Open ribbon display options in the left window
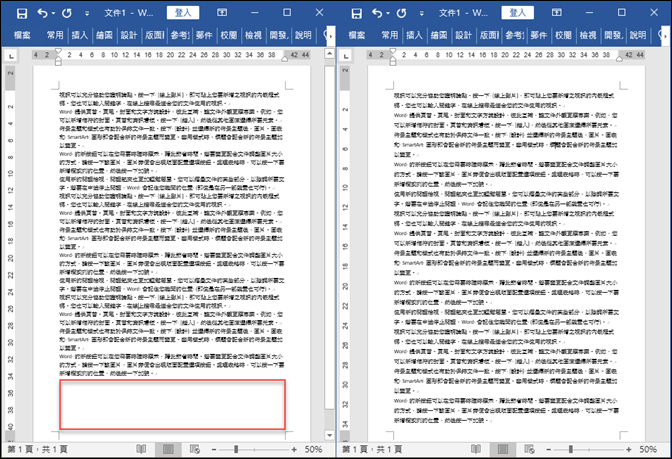The image size is (672, 459). coord(222,13)
